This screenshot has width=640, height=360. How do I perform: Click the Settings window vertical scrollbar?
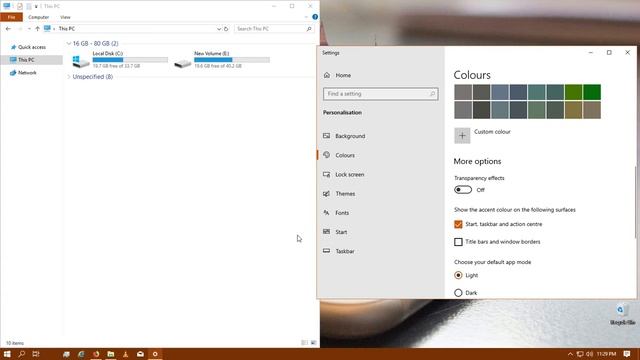(636, 202)
